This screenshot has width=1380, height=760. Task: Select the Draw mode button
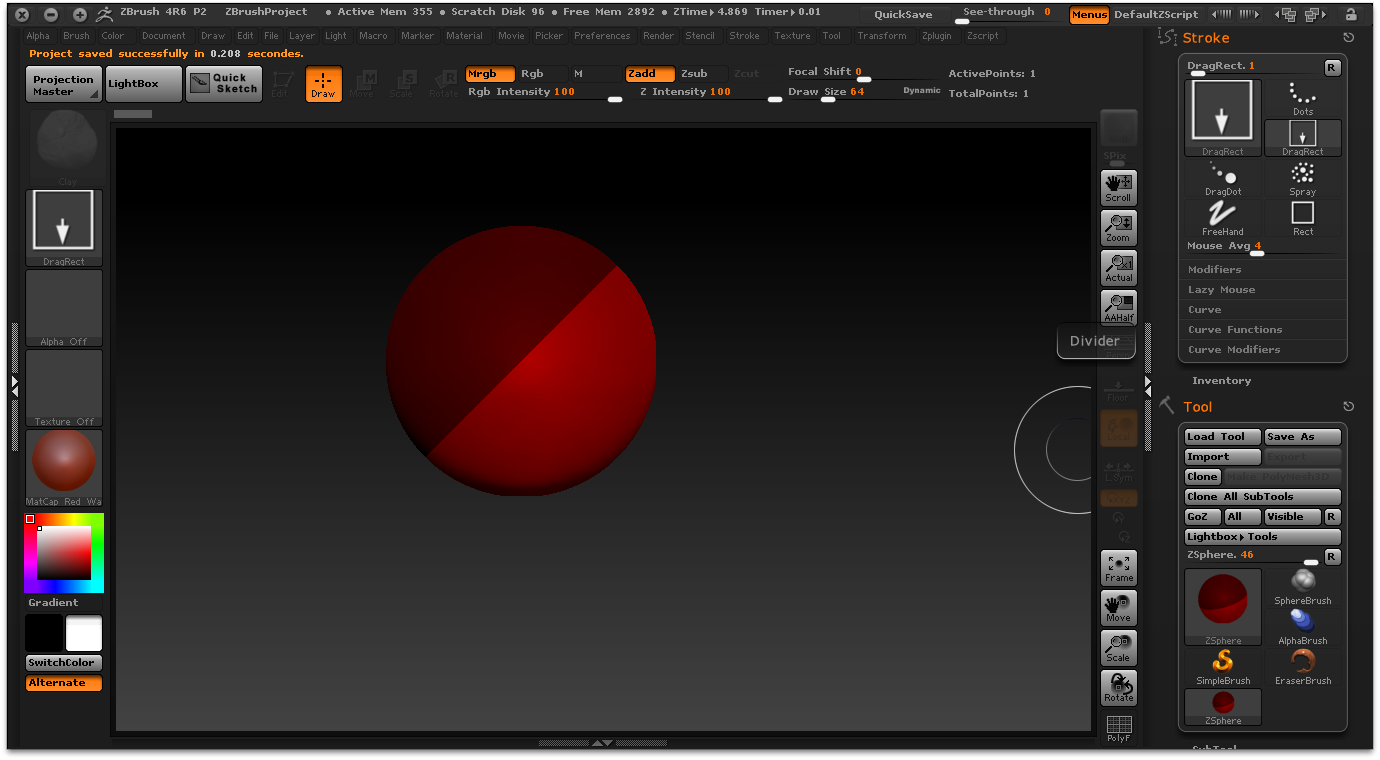coord(323,84)
